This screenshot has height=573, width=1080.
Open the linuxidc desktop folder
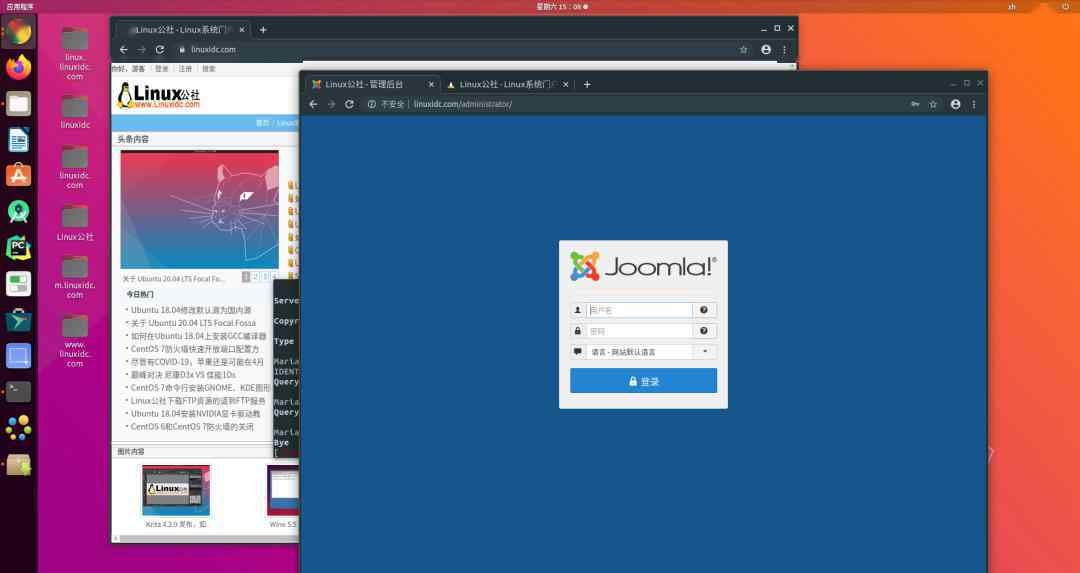(x=75, y=112)
